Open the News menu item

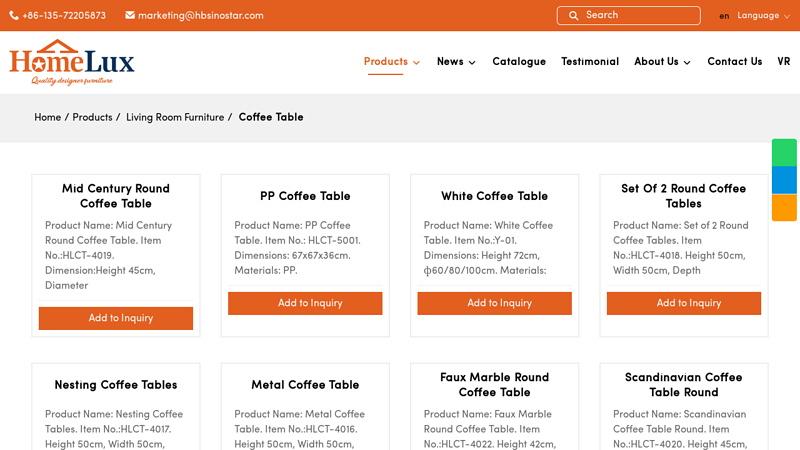(450, 62)
